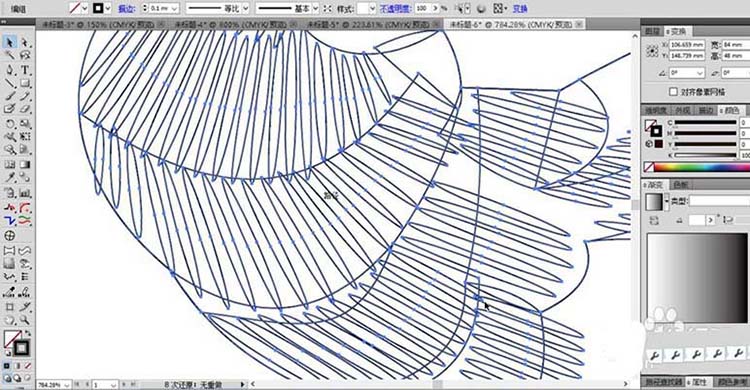The image size is (750, 390).
Task: Click the reference point locator grid
Action: 652,51
